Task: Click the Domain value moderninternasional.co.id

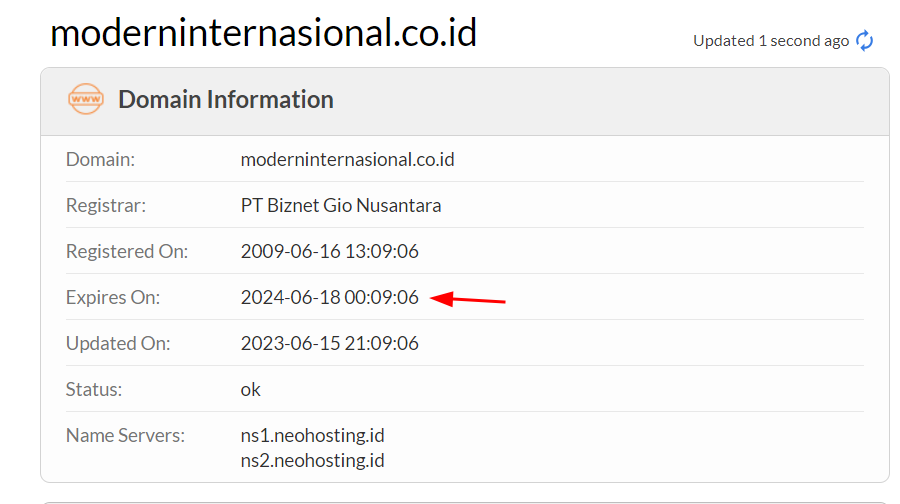Action: point(347,159)
